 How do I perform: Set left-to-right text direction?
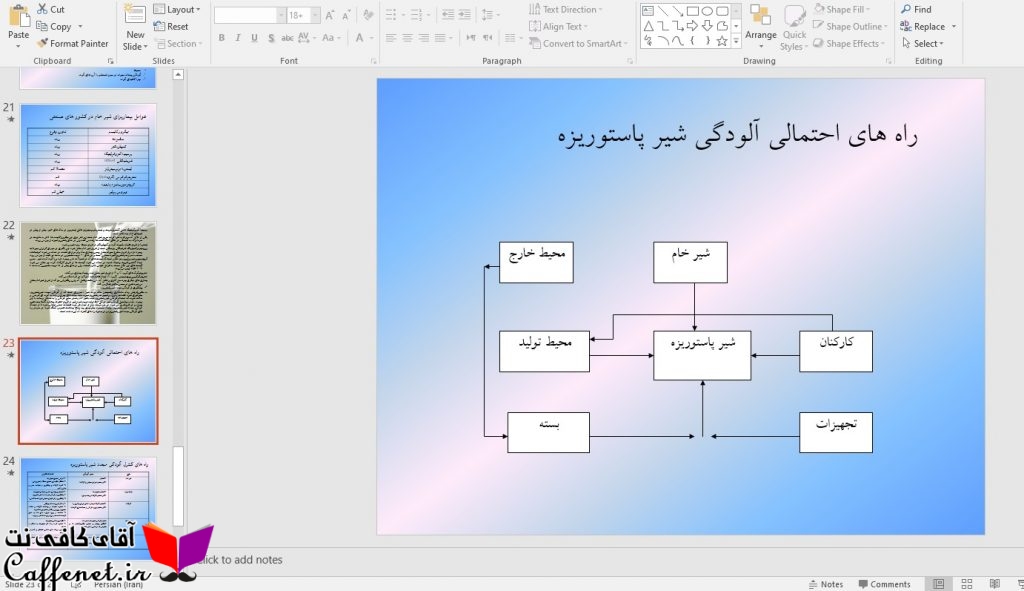[x=471, y=38]
